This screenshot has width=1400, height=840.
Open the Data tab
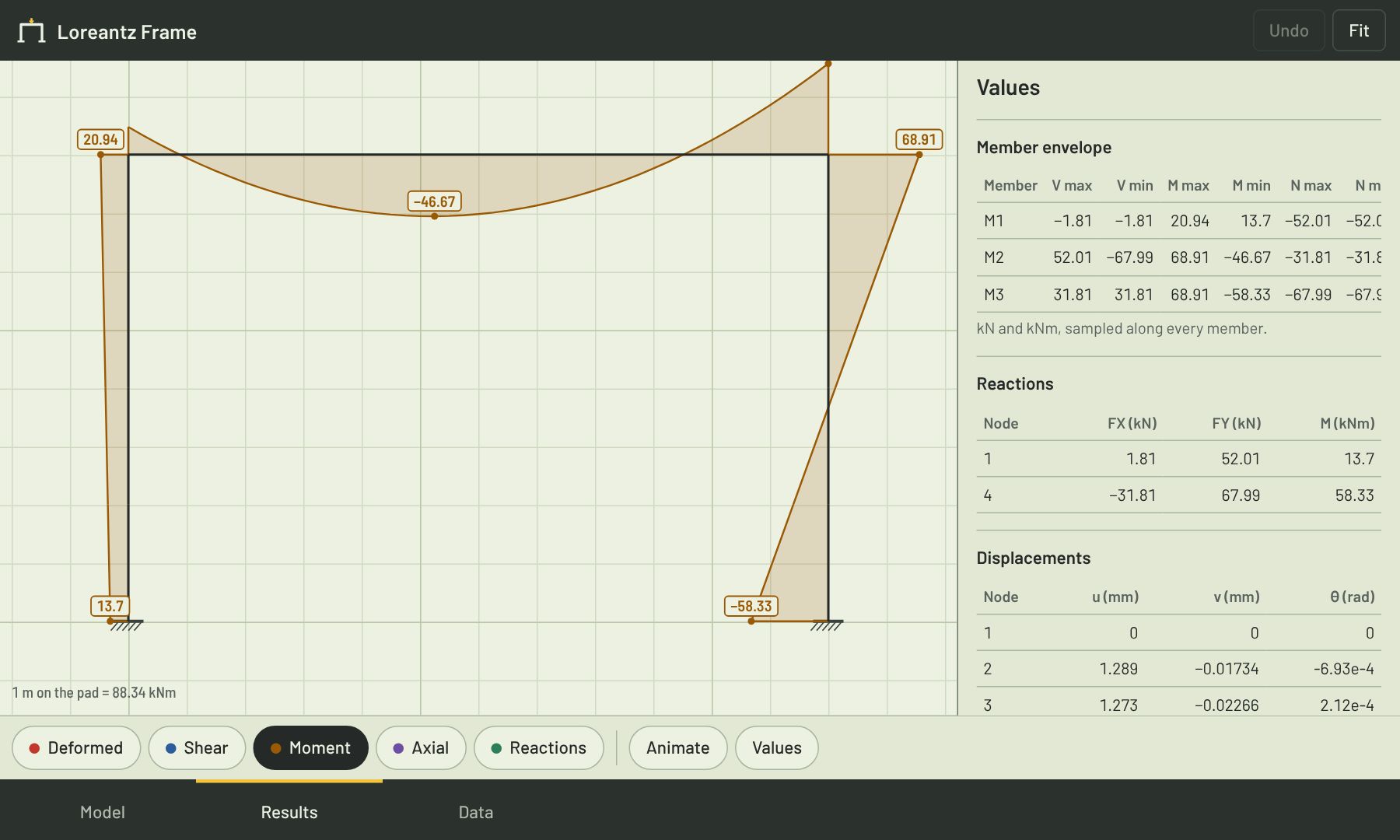click(x=476, y=812)
